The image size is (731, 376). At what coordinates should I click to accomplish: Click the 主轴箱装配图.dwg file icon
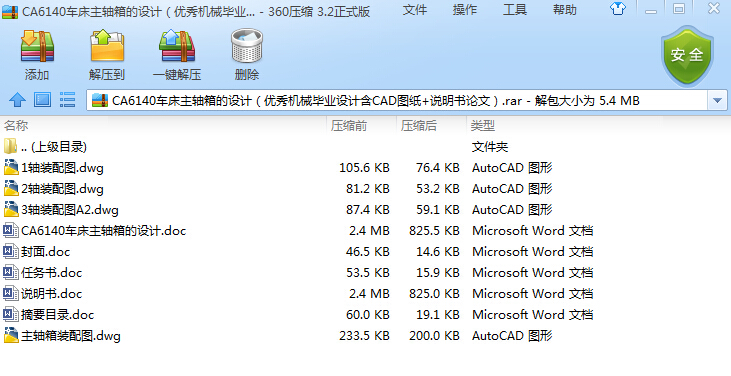point(11,335)
